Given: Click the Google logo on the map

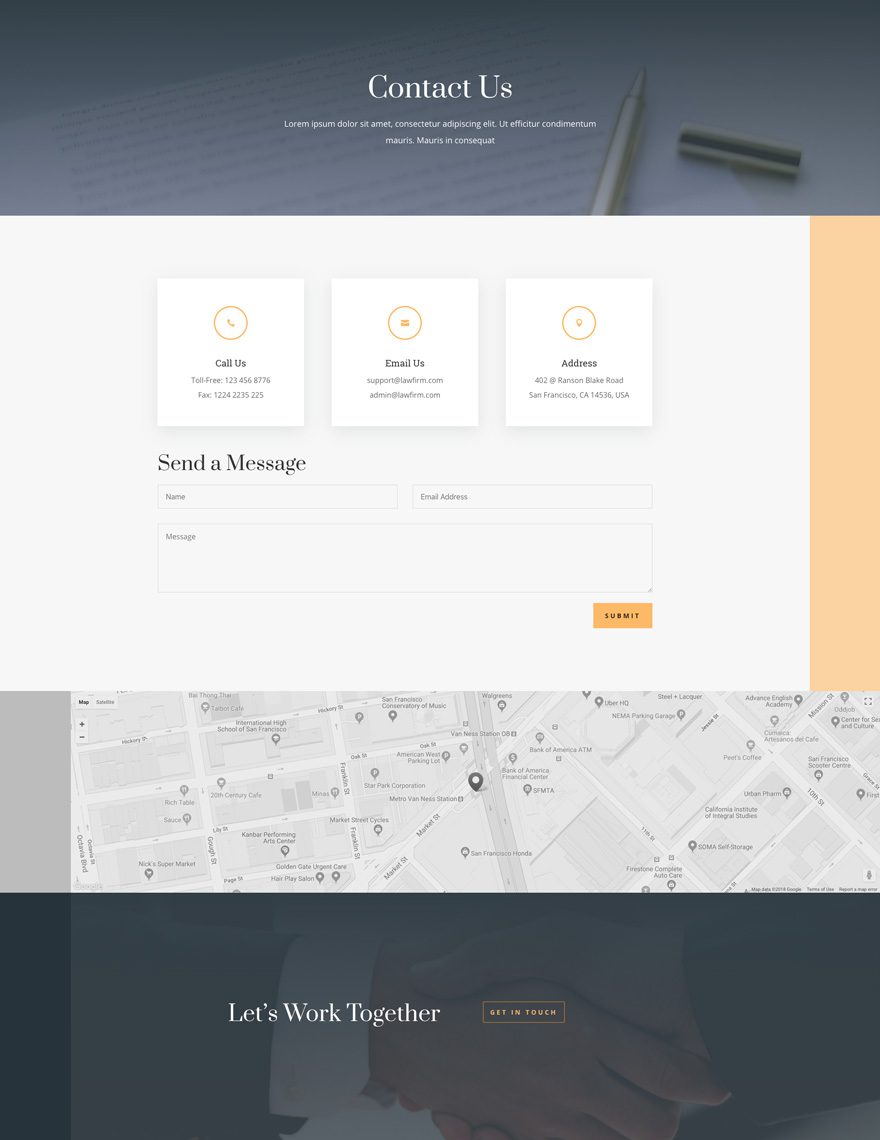Looking at the screenshot, I should pos(86,885).
